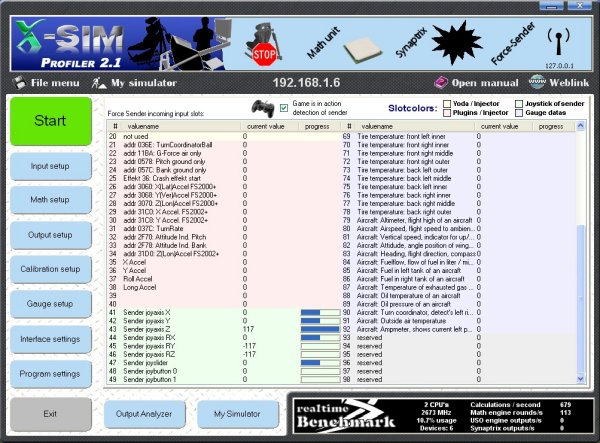Click left 'valuename' column header
The height and width of the screenshot is (443, 600).
[x=182, y=126]
